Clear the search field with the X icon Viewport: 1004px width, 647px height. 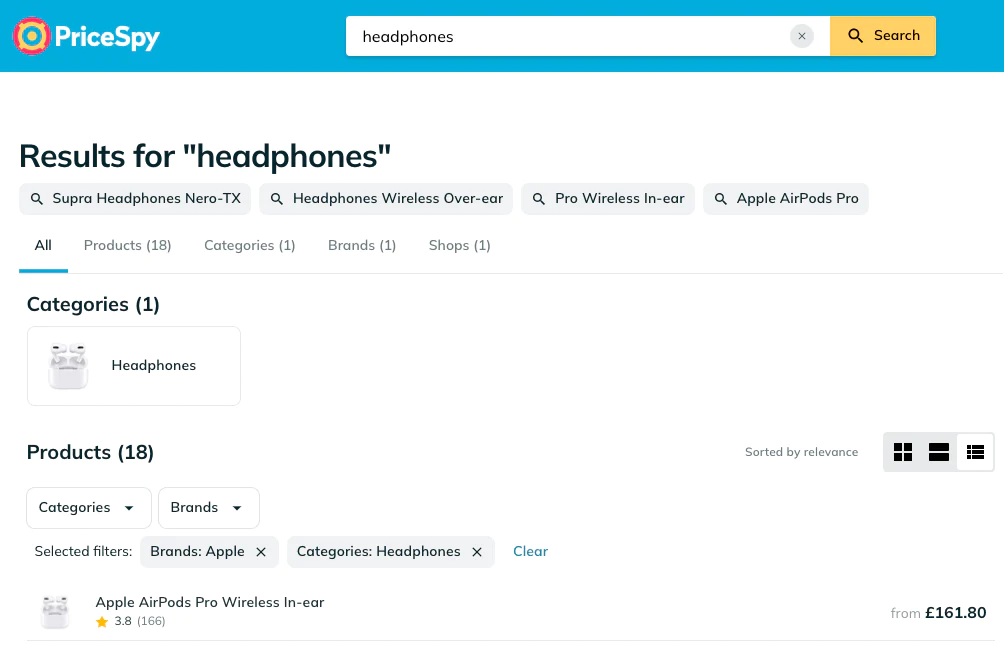(x=802, y=36)
